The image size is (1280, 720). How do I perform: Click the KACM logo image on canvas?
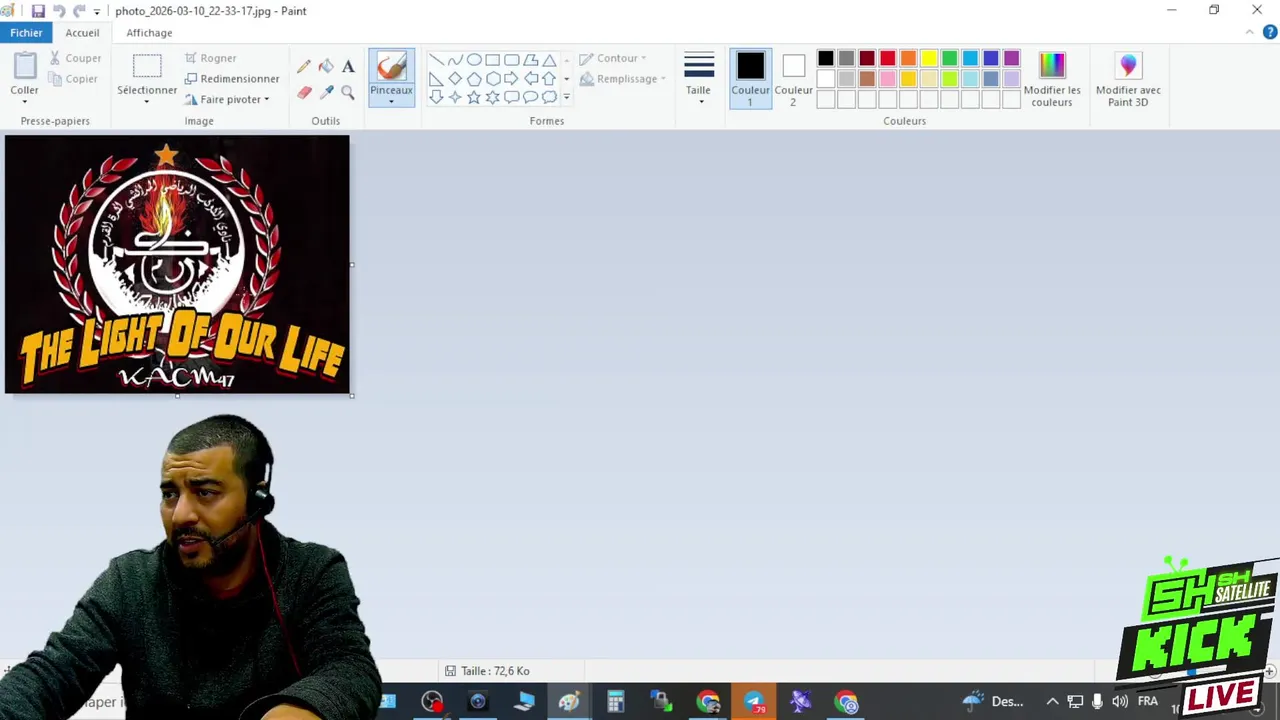(177, 264)
